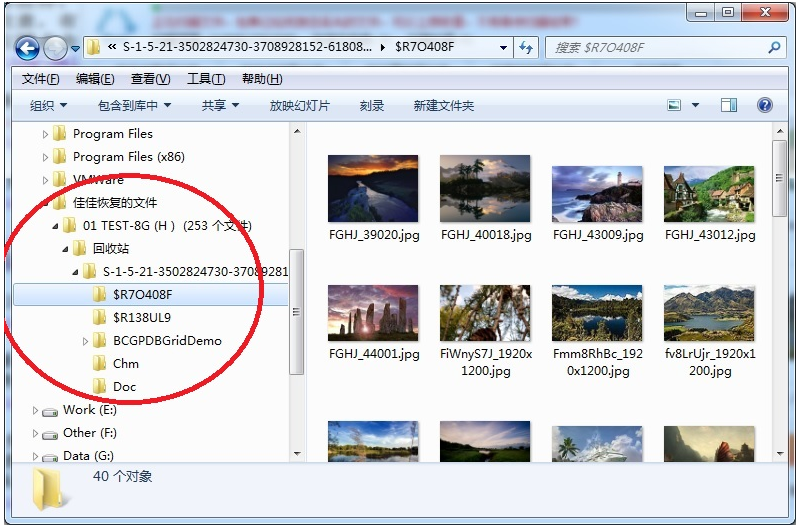Open the 工具(T) menu
Screen dimensions: 802x526
206,79
